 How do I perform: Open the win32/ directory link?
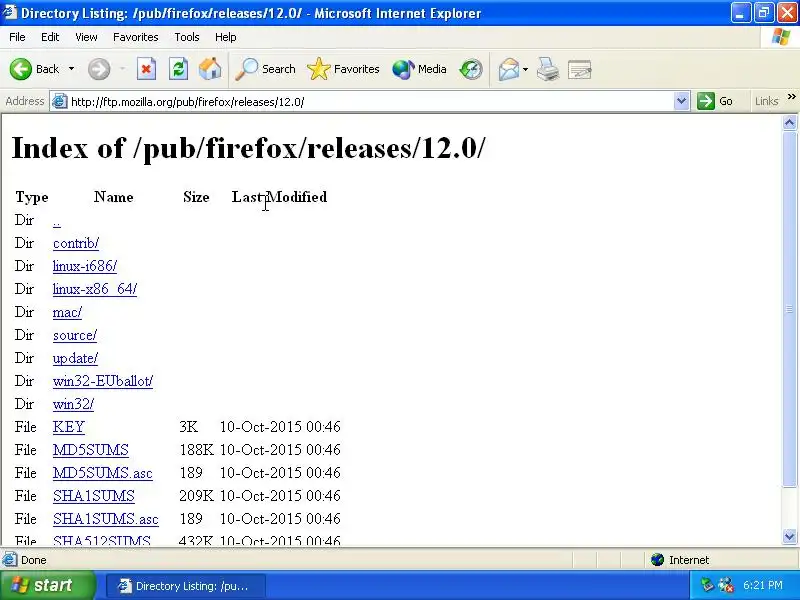point(73,404)
